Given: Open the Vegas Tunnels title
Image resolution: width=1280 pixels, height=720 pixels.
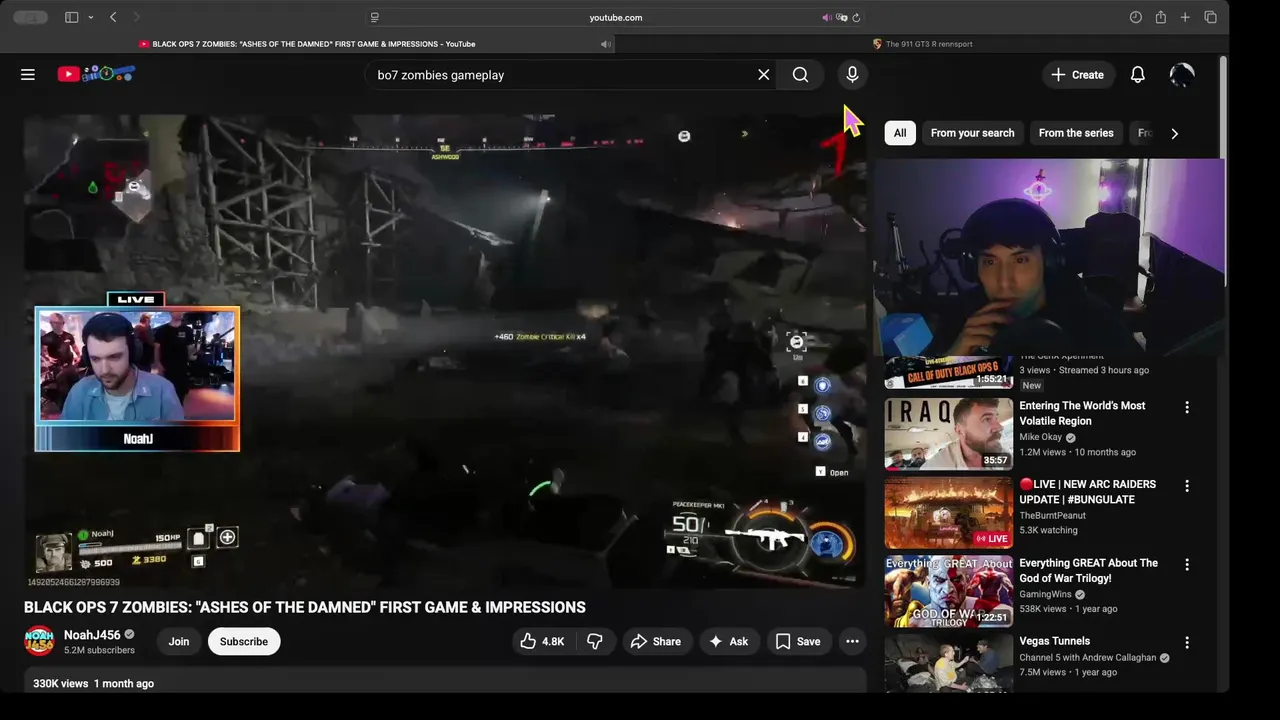Looking at the screenshot, I should click(x=1054, y=641).
